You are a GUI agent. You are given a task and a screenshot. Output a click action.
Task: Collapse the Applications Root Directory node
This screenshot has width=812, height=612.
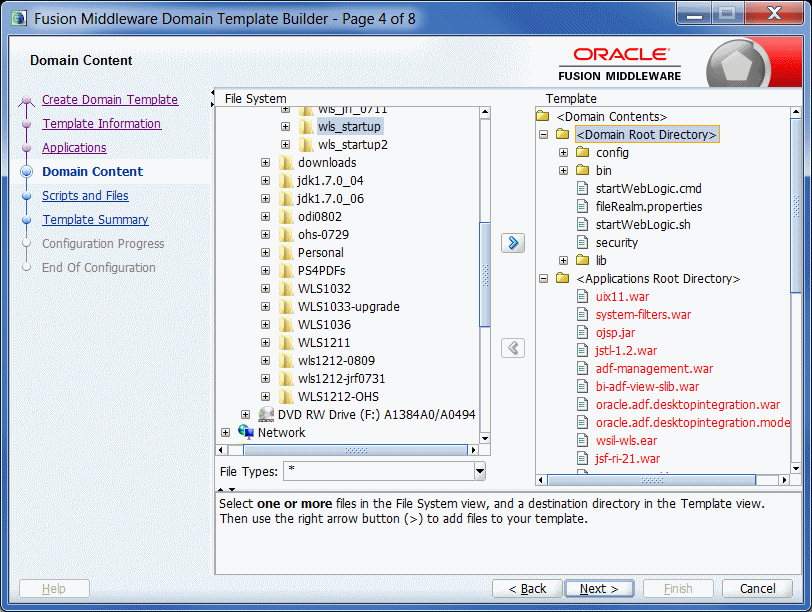543,278
